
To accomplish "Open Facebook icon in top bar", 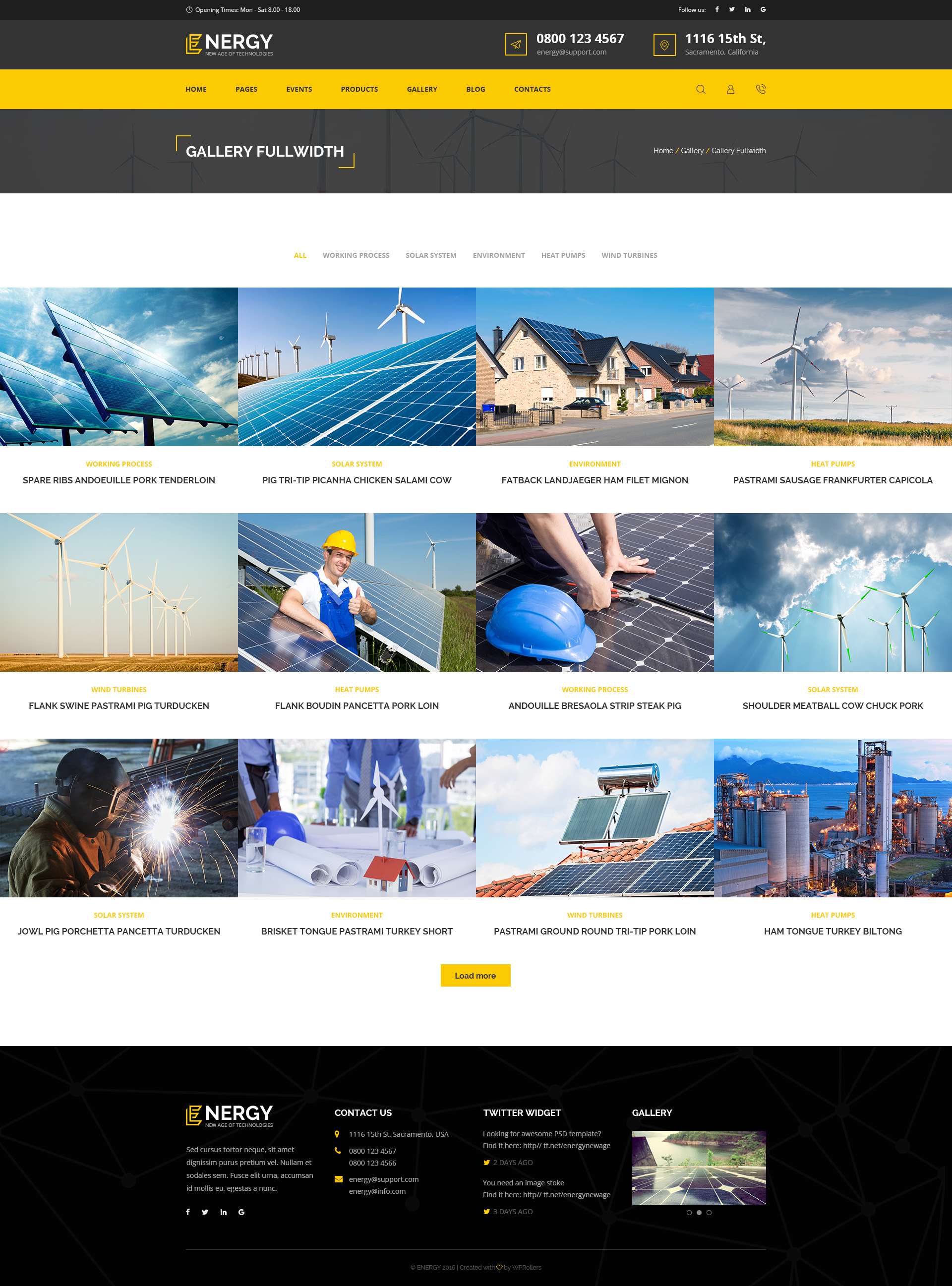I will tap(717, 10).
